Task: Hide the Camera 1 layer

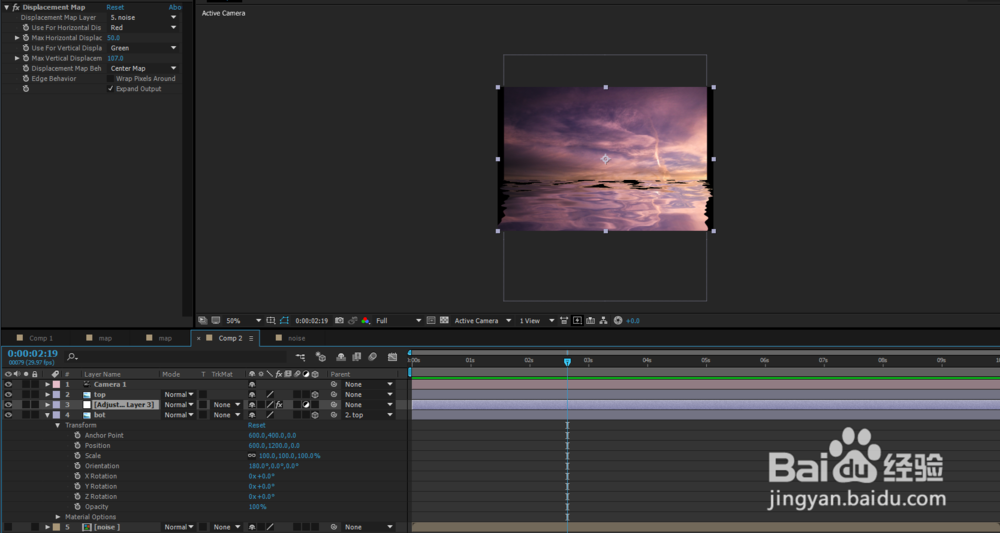Action: click(x=8, y=384)
